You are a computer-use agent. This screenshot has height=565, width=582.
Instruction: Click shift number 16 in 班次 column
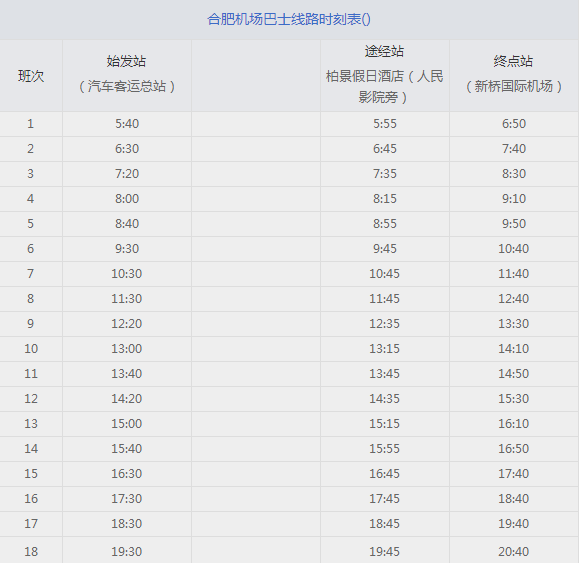pyautogui.click(x=31, y=499)
